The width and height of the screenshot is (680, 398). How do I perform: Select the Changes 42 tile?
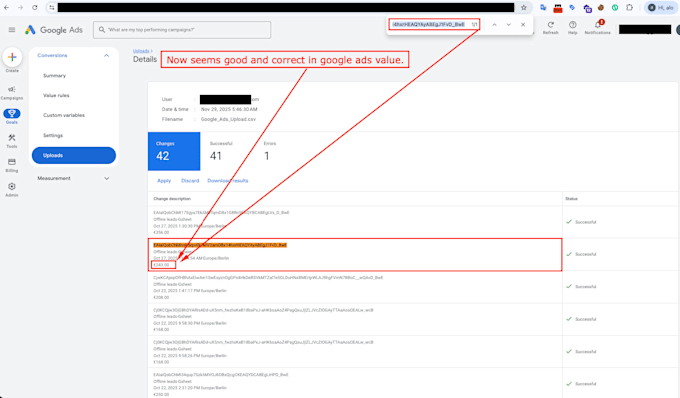tap(174, 151)
